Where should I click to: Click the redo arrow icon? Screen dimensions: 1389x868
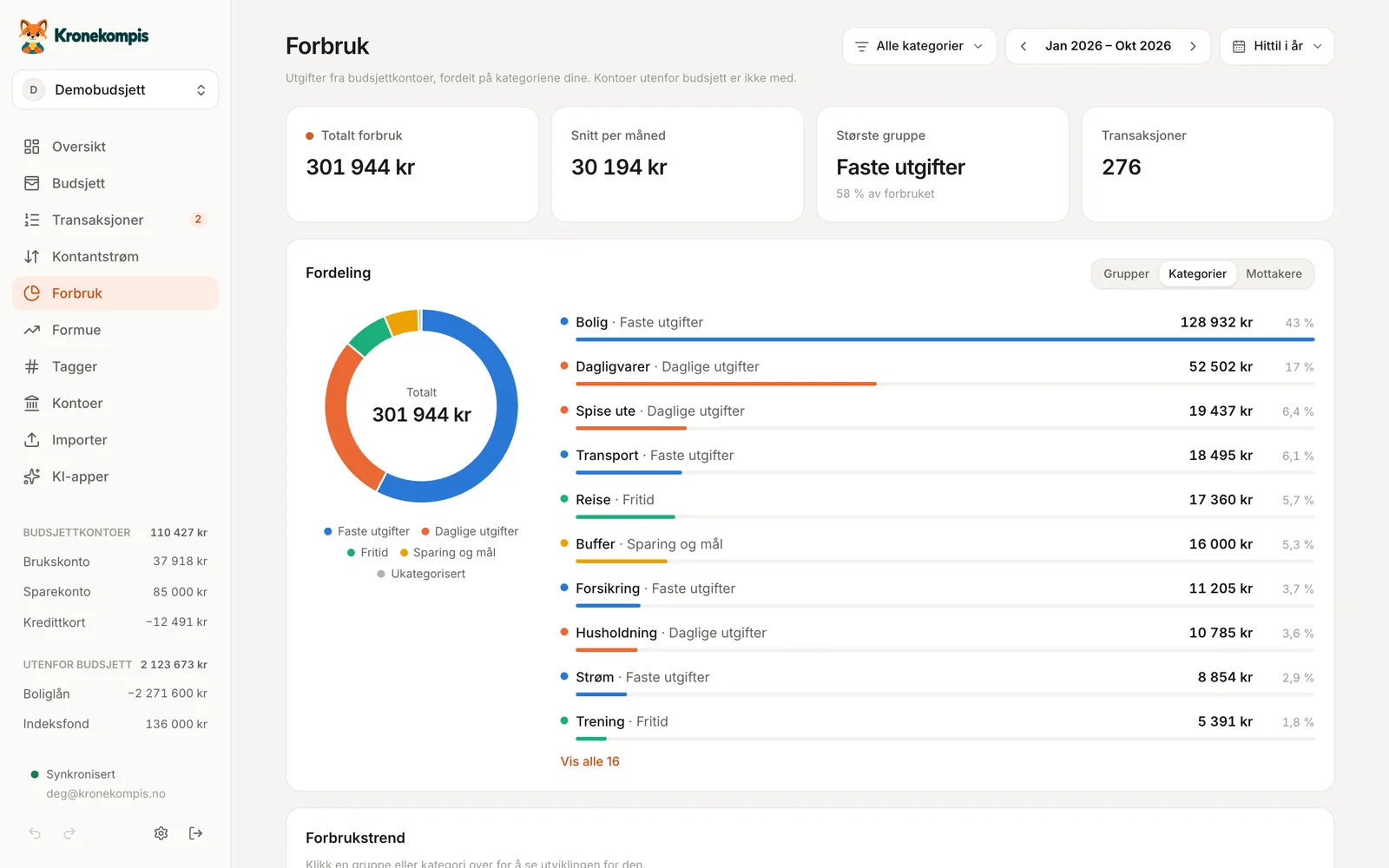coord(69,833)
